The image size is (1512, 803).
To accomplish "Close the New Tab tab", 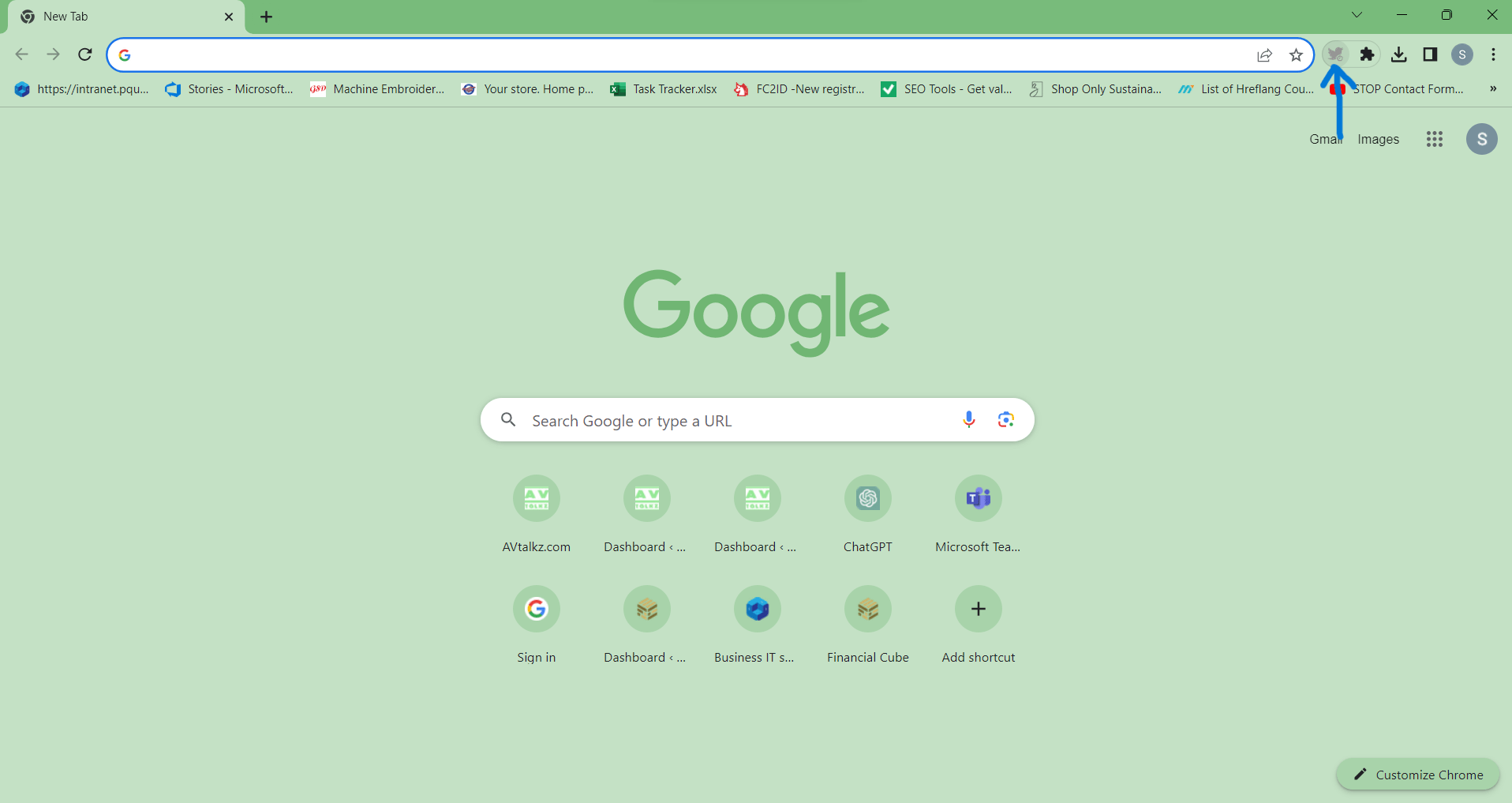I will click(229, 17).
